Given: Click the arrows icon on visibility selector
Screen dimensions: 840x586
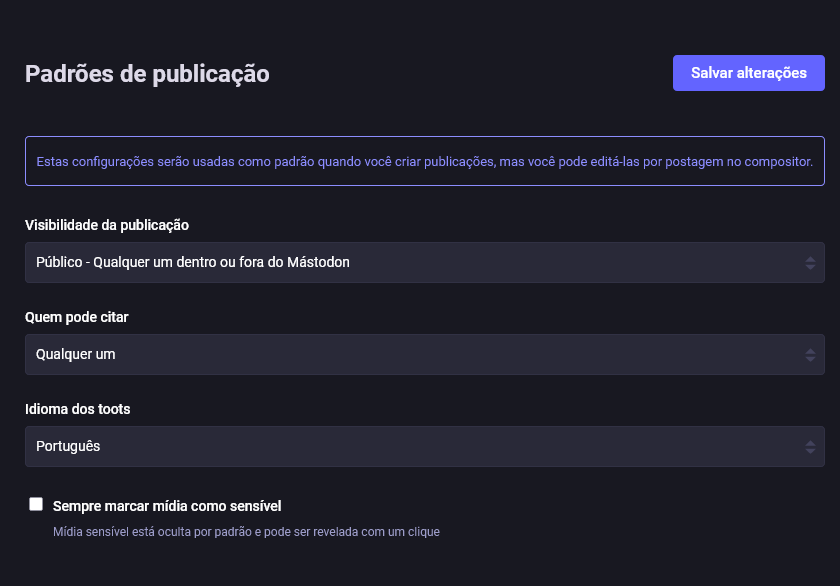Looking at the screenshot, I should pos(810,263).
